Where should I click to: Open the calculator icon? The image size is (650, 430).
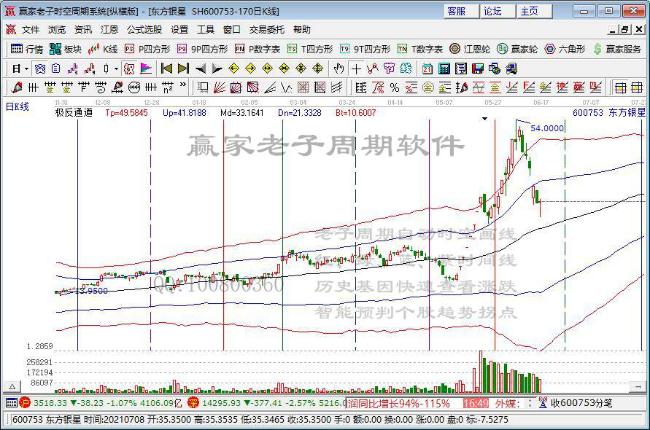[x=444, y=69]
